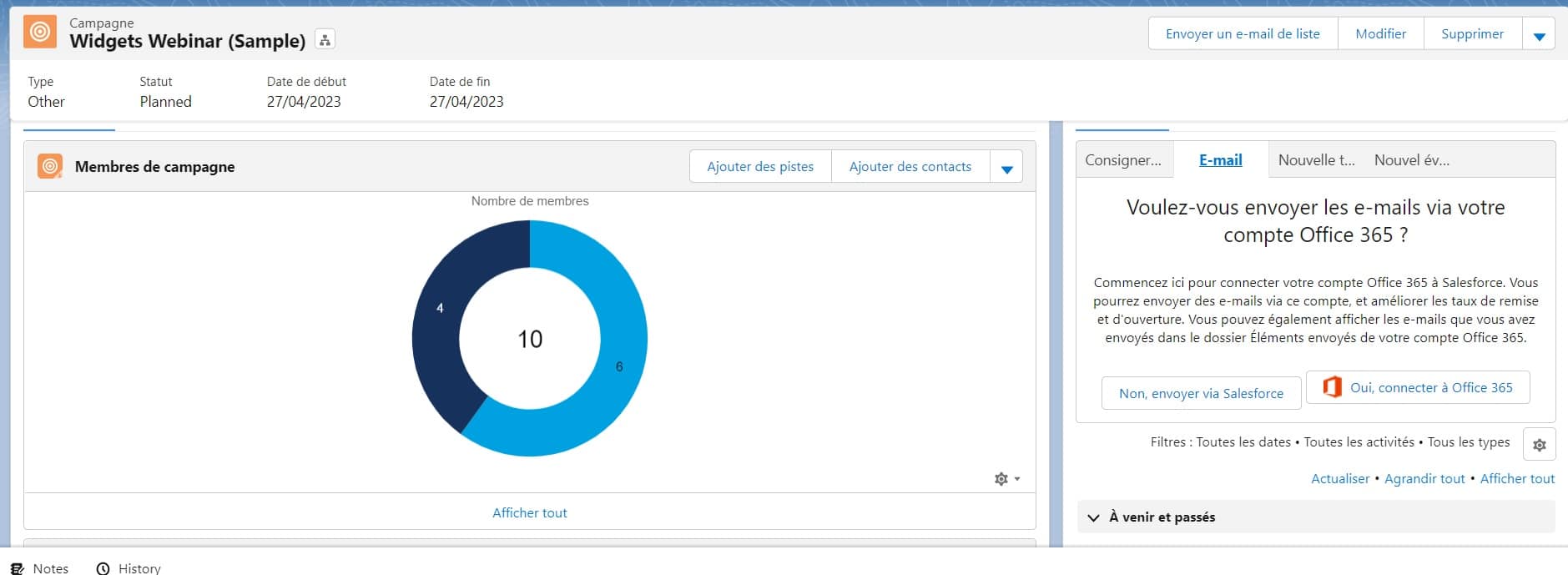Viewport: 1568px width, 575px height.
Task: Expand dropdown beside Ajouter des contacts
Action: click(x=1006, y=168)
